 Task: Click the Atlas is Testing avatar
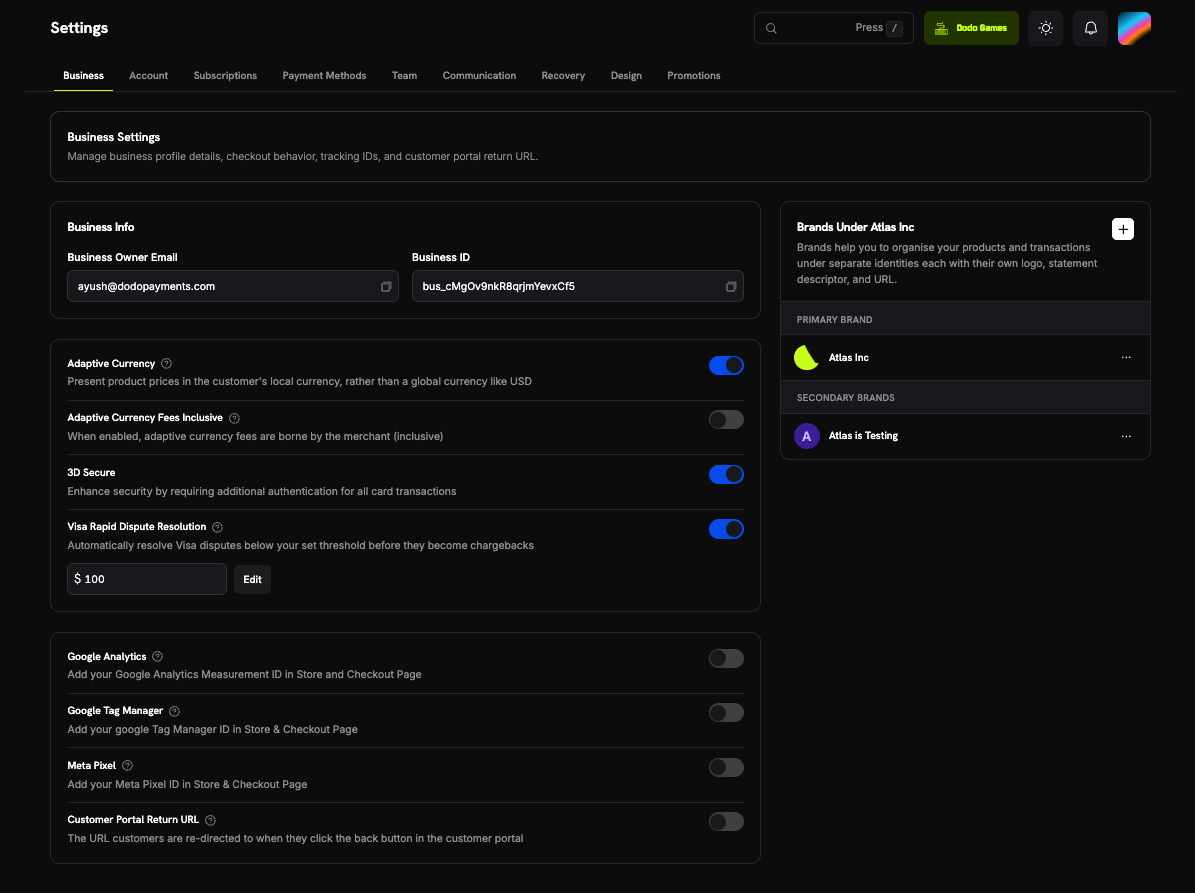pyautogui.click(x=806, y=436)
